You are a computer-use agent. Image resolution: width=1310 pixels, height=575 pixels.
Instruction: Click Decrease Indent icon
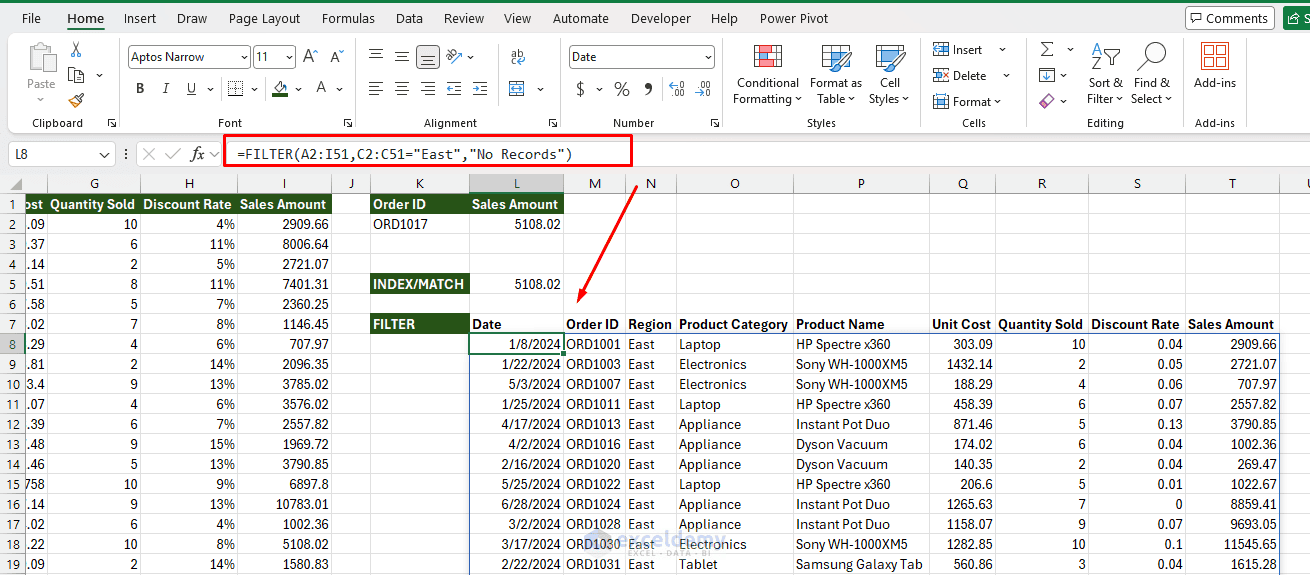tap(455, 89)
